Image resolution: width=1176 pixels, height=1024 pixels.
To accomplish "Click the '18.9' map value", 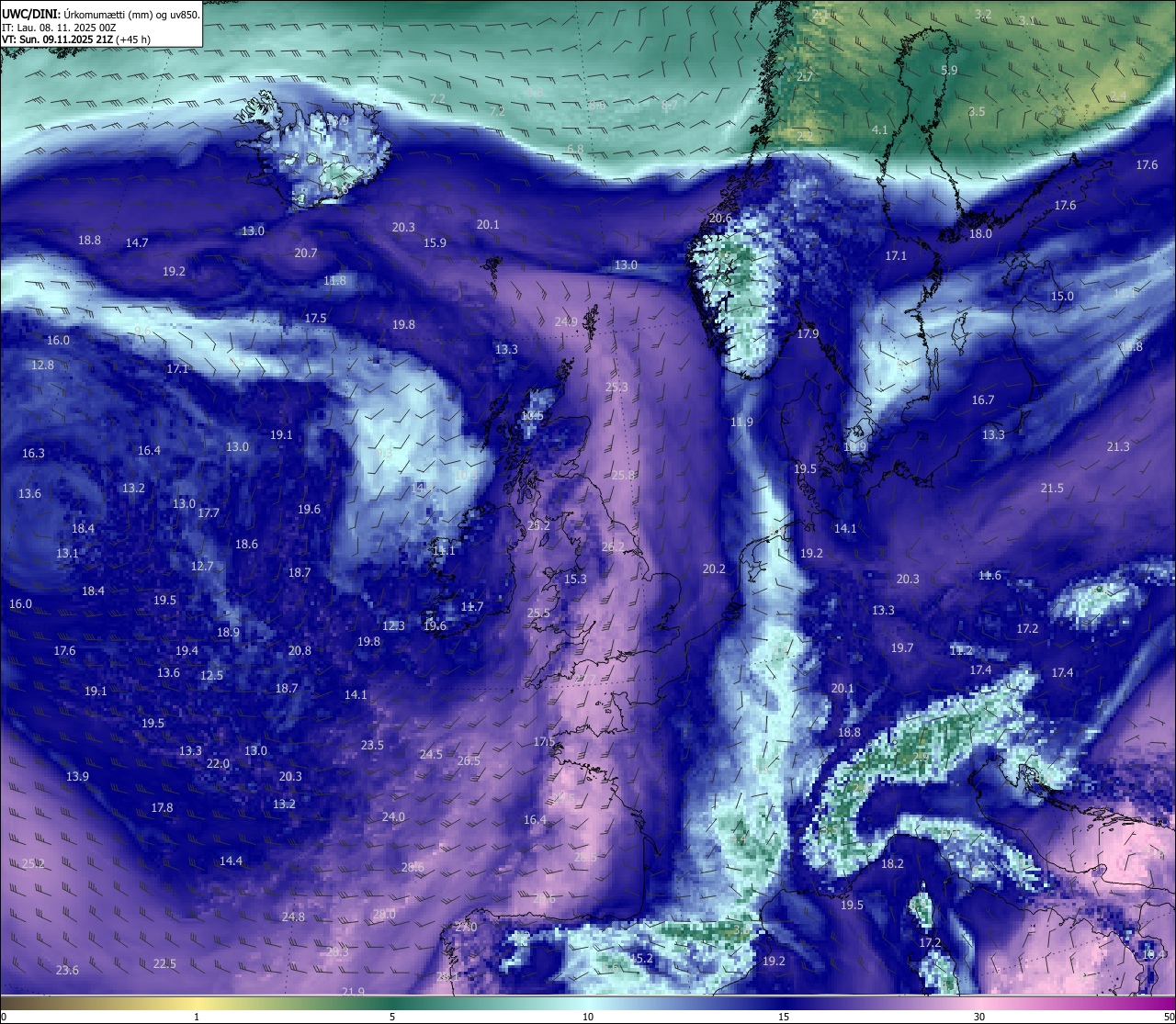I will [228, 632].
